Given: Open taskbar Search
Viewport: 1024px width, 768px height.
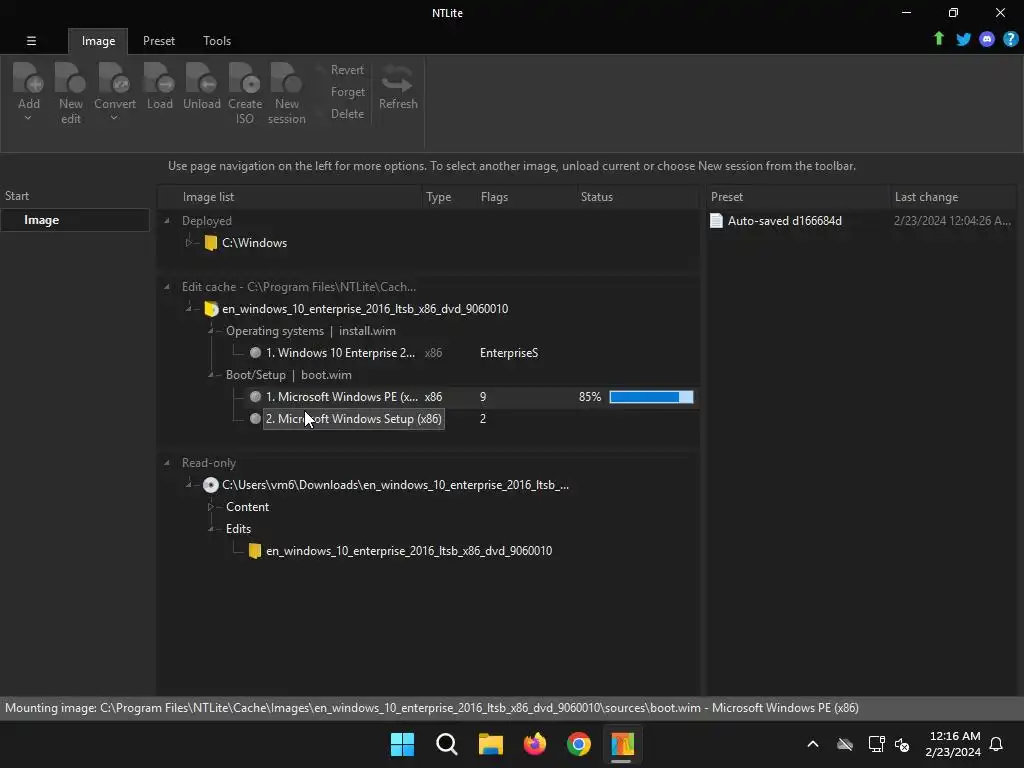Looking at the screenshot, I should (x=447, y=744).
